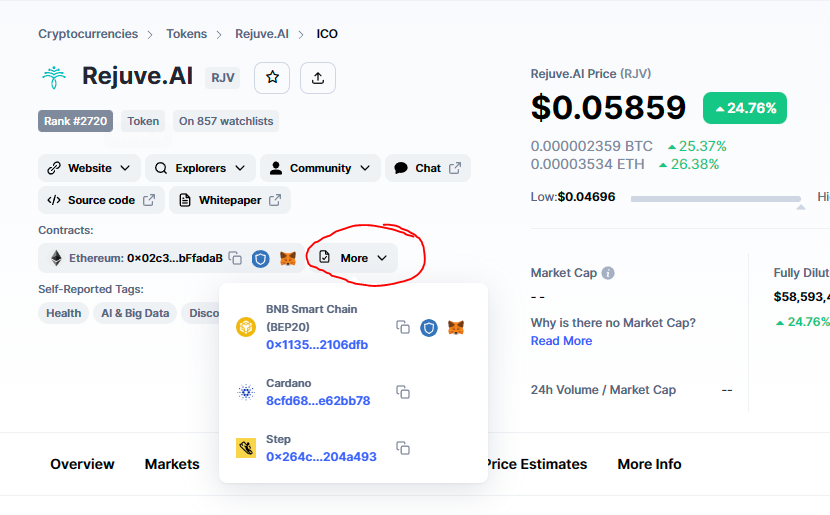Switch to the Price Estimates tab
Viewport: 830px width, 515px height.
[x=536, y=464]
